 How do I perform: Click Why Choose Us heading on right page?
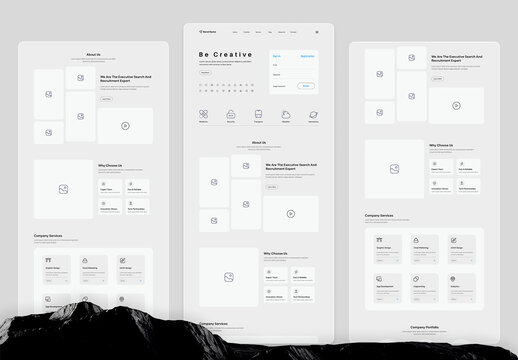[441, 145]
